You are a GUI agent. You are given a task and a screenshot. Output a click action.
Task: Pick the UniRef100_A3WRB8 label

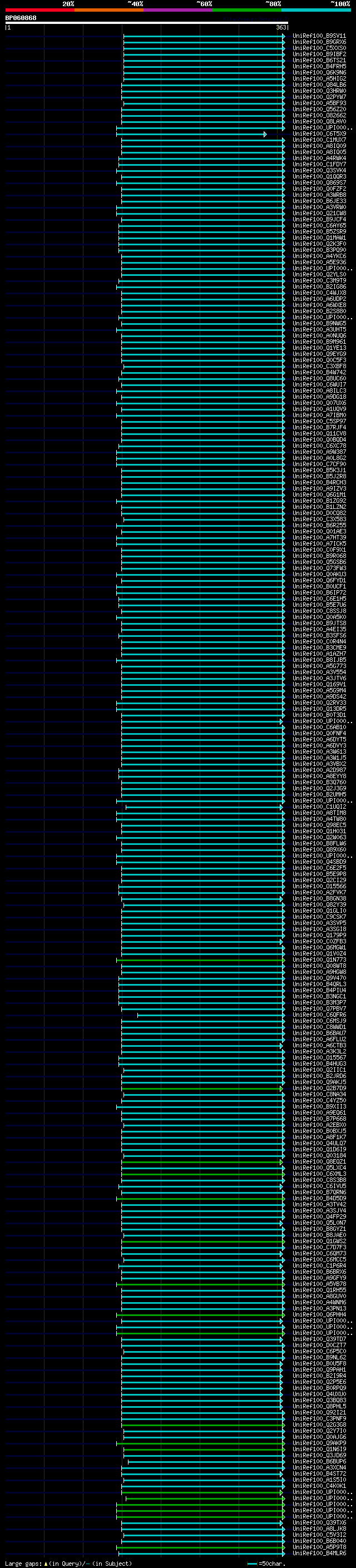click(319, 195)
